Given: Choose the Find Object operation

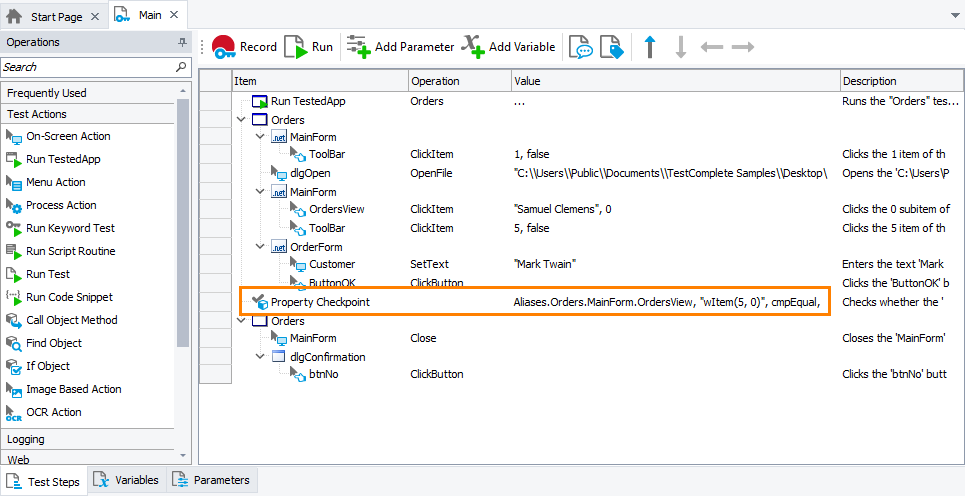Looking at the screenshot, I should tap(53, 343).
